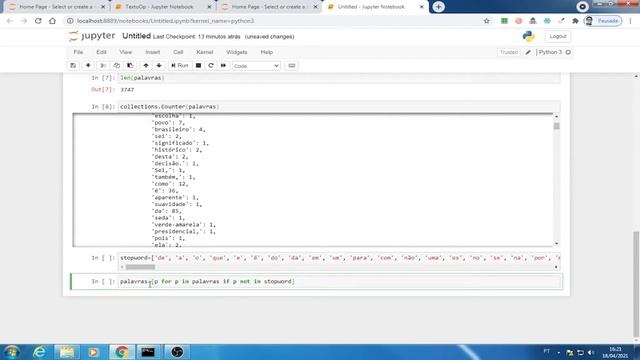Copy selected cells icon
The height and width of the screenshot is (360, 640).
(x=117, y=66)
